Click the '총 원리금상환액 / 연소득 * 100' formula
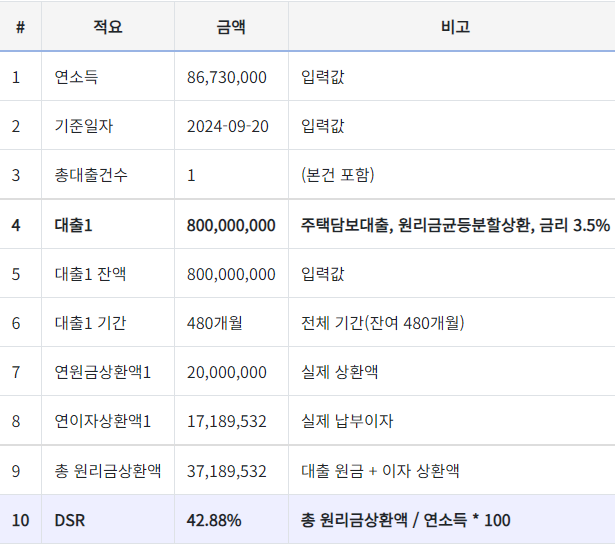Image resolution: width=615 pixels, height=545 pixels. point(406,520)
